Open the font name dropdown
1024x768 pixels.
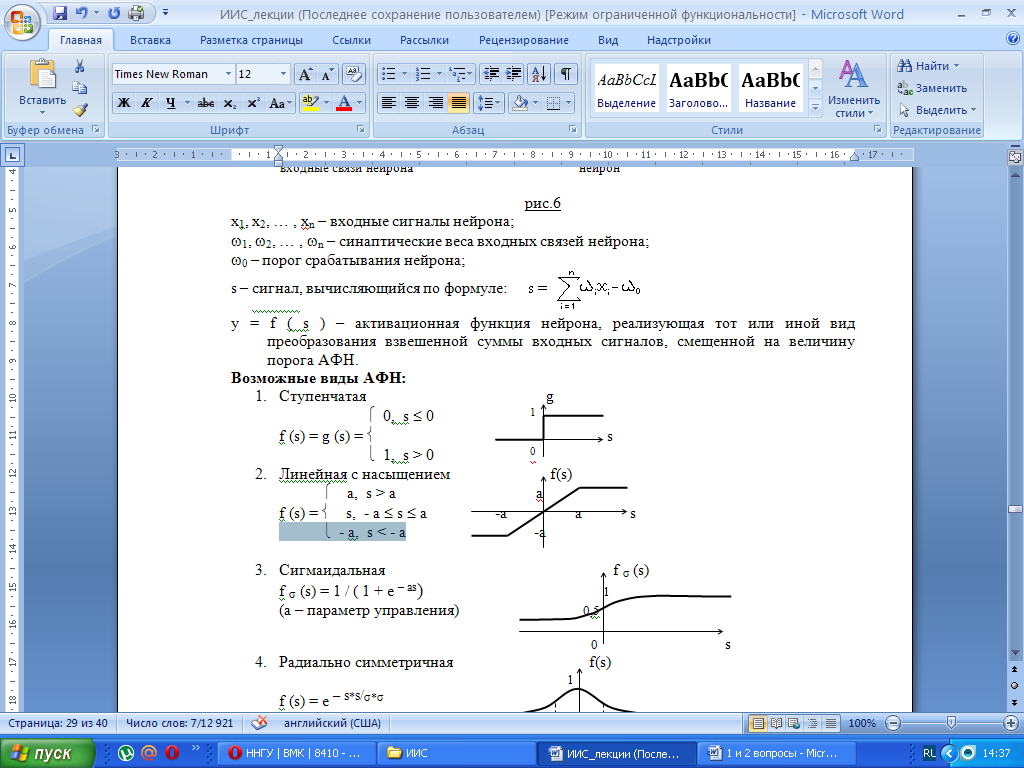pyautogui.click(x=228, y=74)
